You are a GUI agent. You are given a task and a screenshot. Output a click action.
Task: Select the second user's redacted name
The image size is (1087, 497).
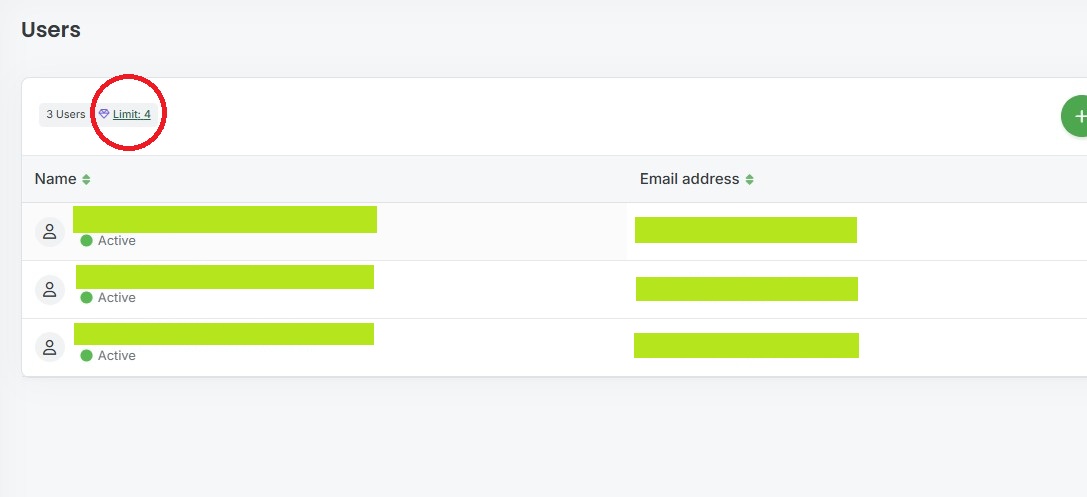pyautogui.click(x=225, y=277)
